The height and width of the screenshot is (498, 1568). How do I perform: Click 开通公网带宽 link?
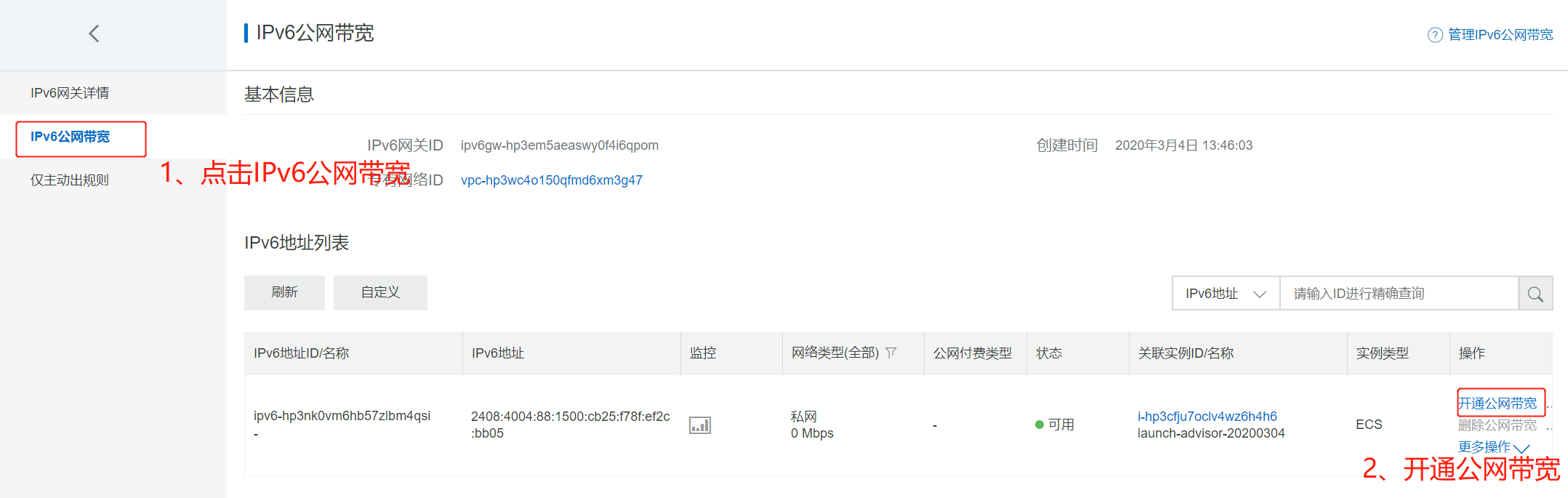(x=1497, y=403)
